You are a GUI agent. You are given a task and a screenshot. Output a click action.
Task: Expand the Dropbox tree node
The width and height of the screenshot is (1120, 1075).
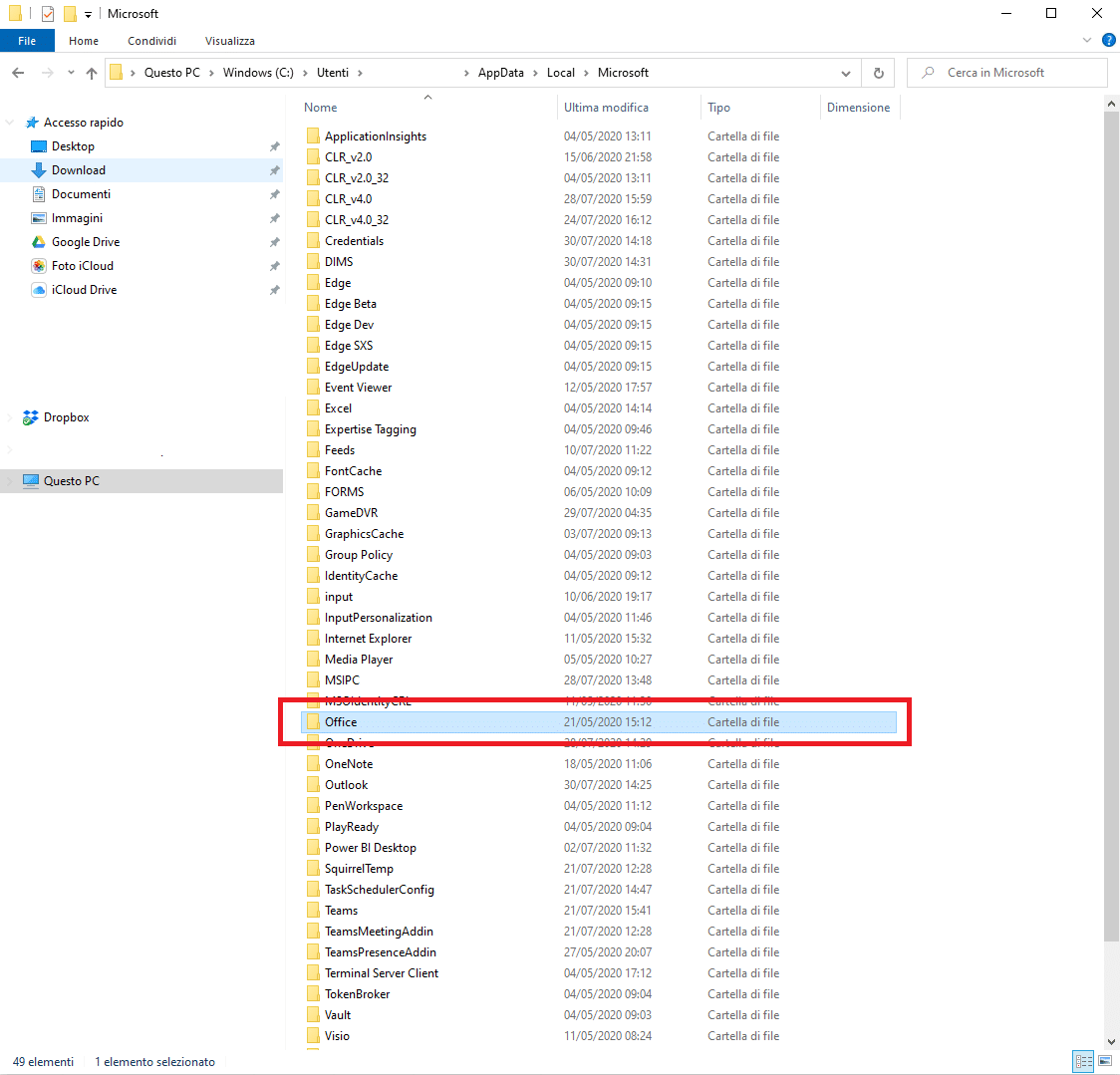[10, 417]
